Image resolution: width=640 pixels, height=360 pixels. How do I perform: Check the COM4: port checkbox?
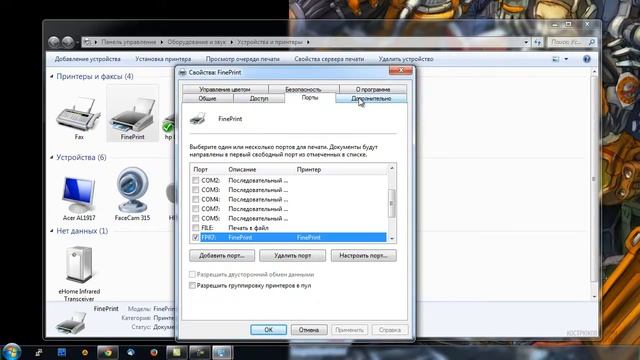[196, 199]
